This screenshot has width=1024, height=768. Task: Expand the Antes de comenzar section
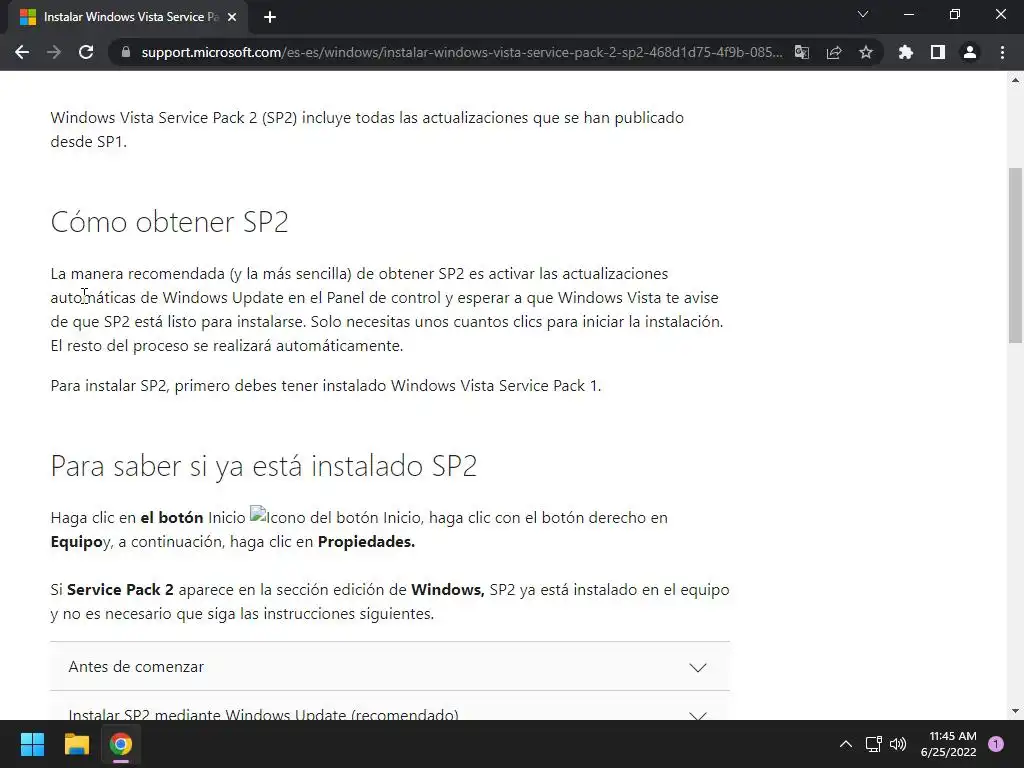pos(390,667)
